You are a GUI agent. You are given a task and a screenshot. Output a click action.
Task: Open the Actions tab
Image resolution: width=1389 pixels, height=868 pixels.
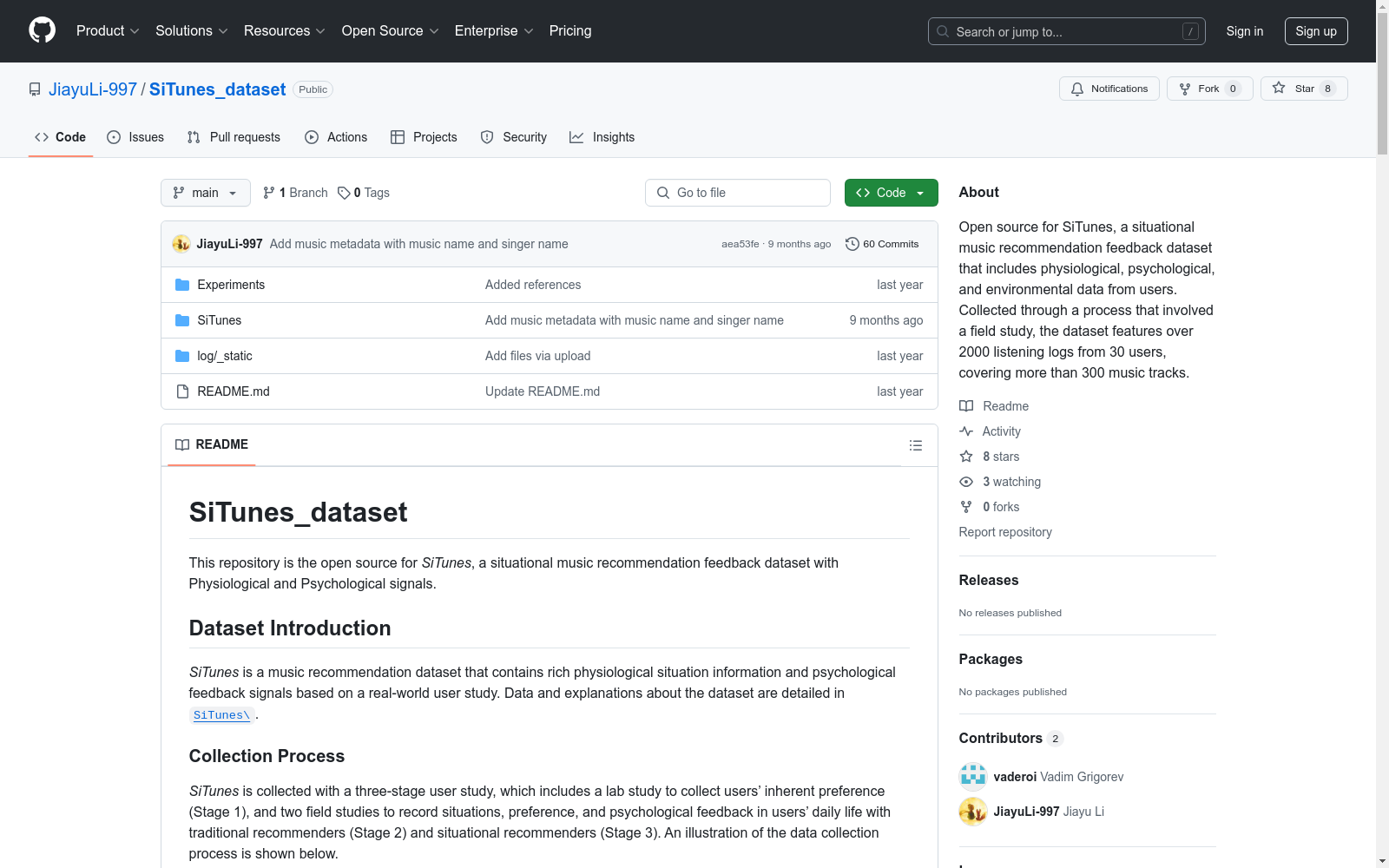[336, 137]
